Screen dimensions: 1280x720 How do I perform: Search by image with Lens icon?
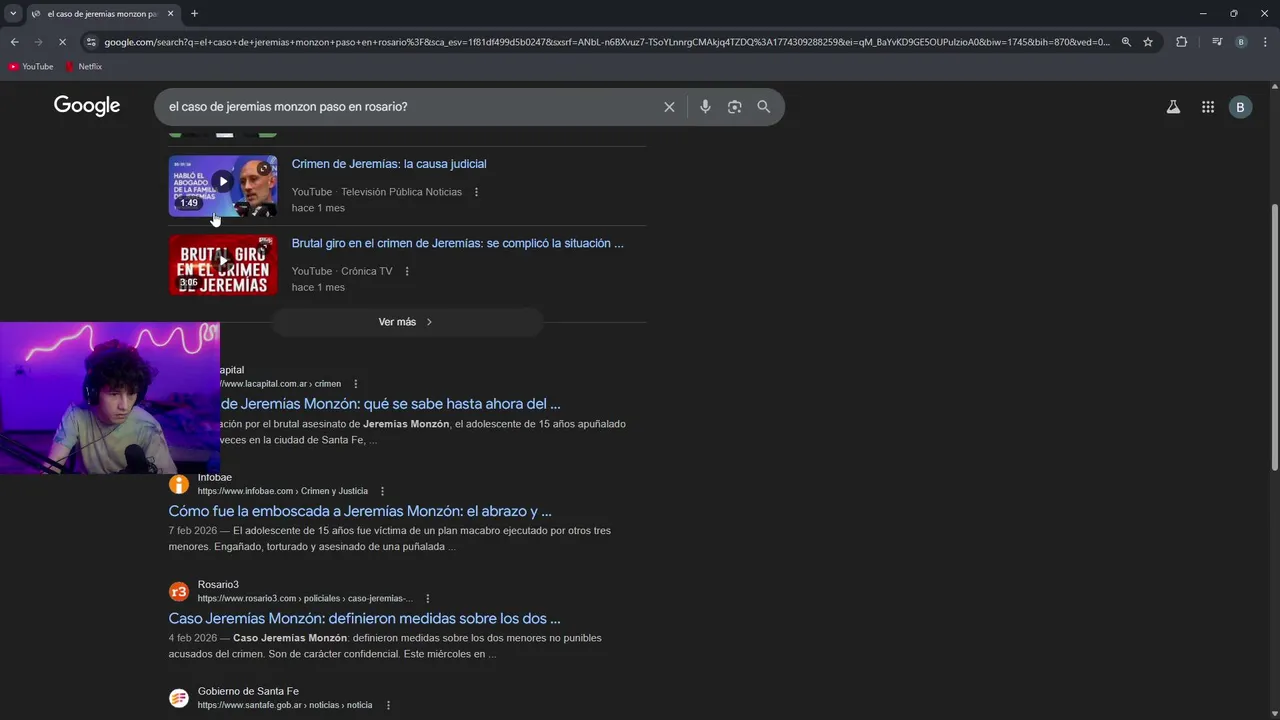click(x=735, y=107)
